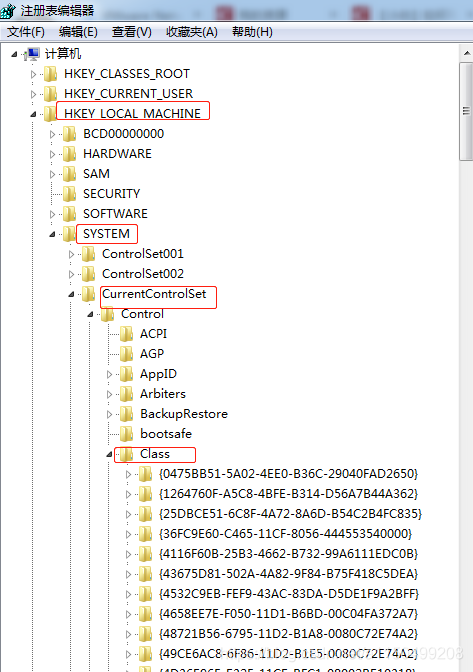Screen dimensions: 473x672
Task: Click the SECURITY folder icon
Action: click(x=69, y=194)
